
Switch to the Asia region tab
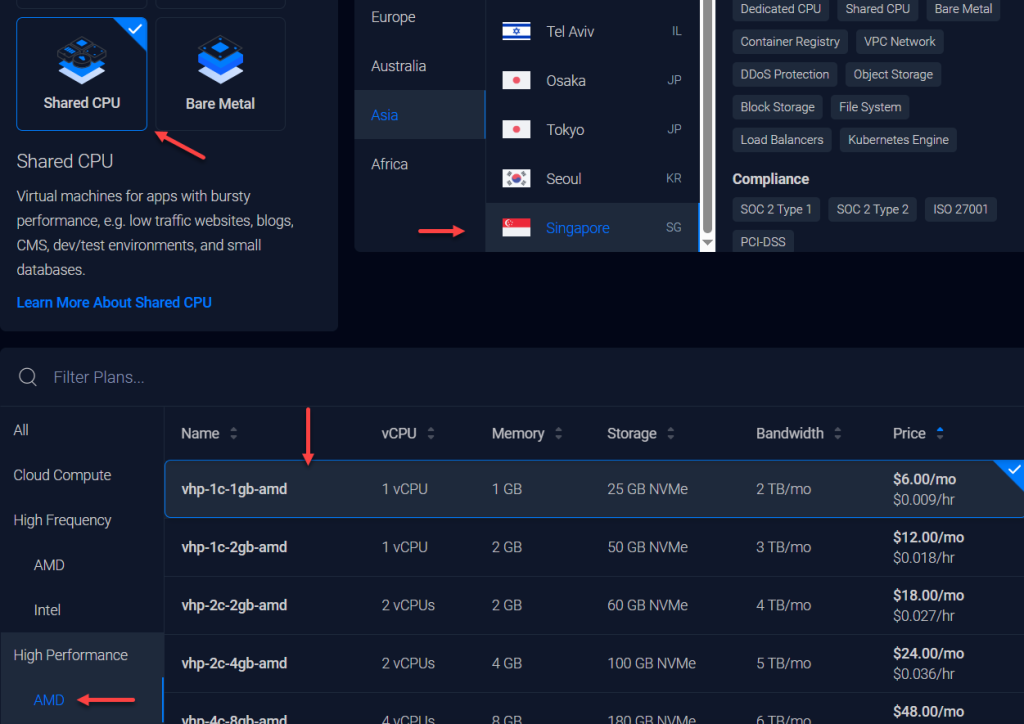point(384,114)
